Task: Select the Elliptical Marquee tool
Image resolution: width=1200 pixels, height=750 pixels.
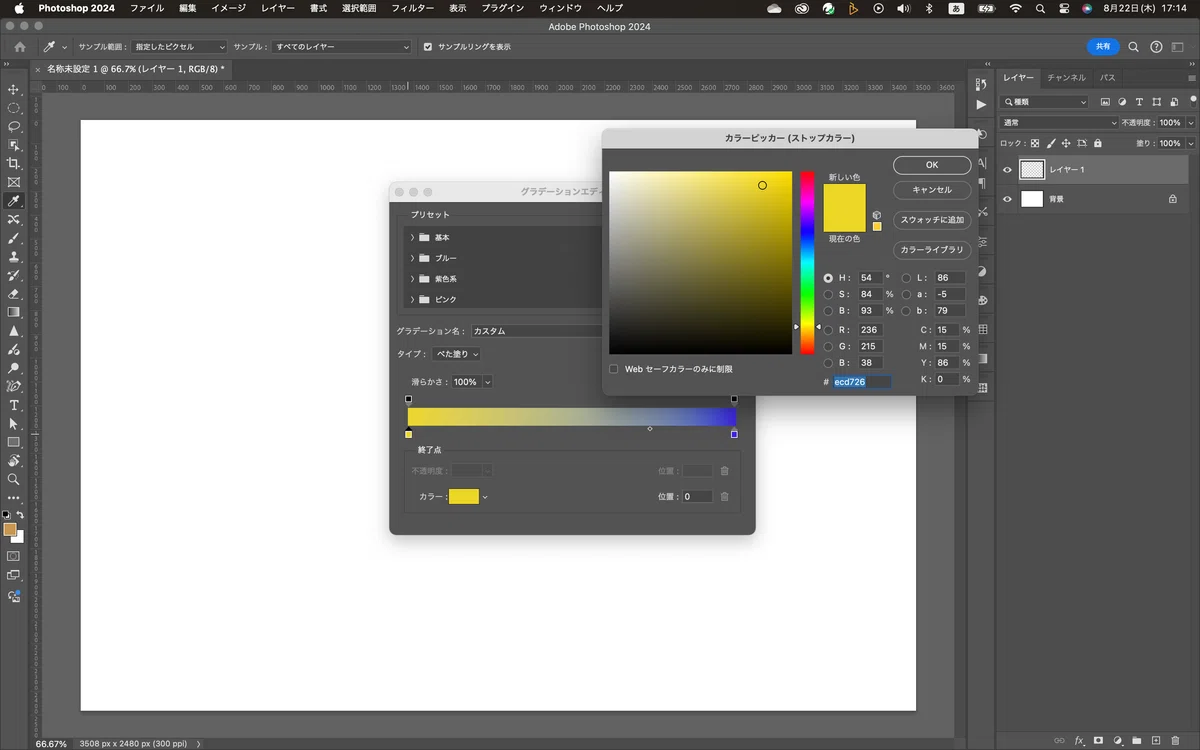Action: coord(14,108)
